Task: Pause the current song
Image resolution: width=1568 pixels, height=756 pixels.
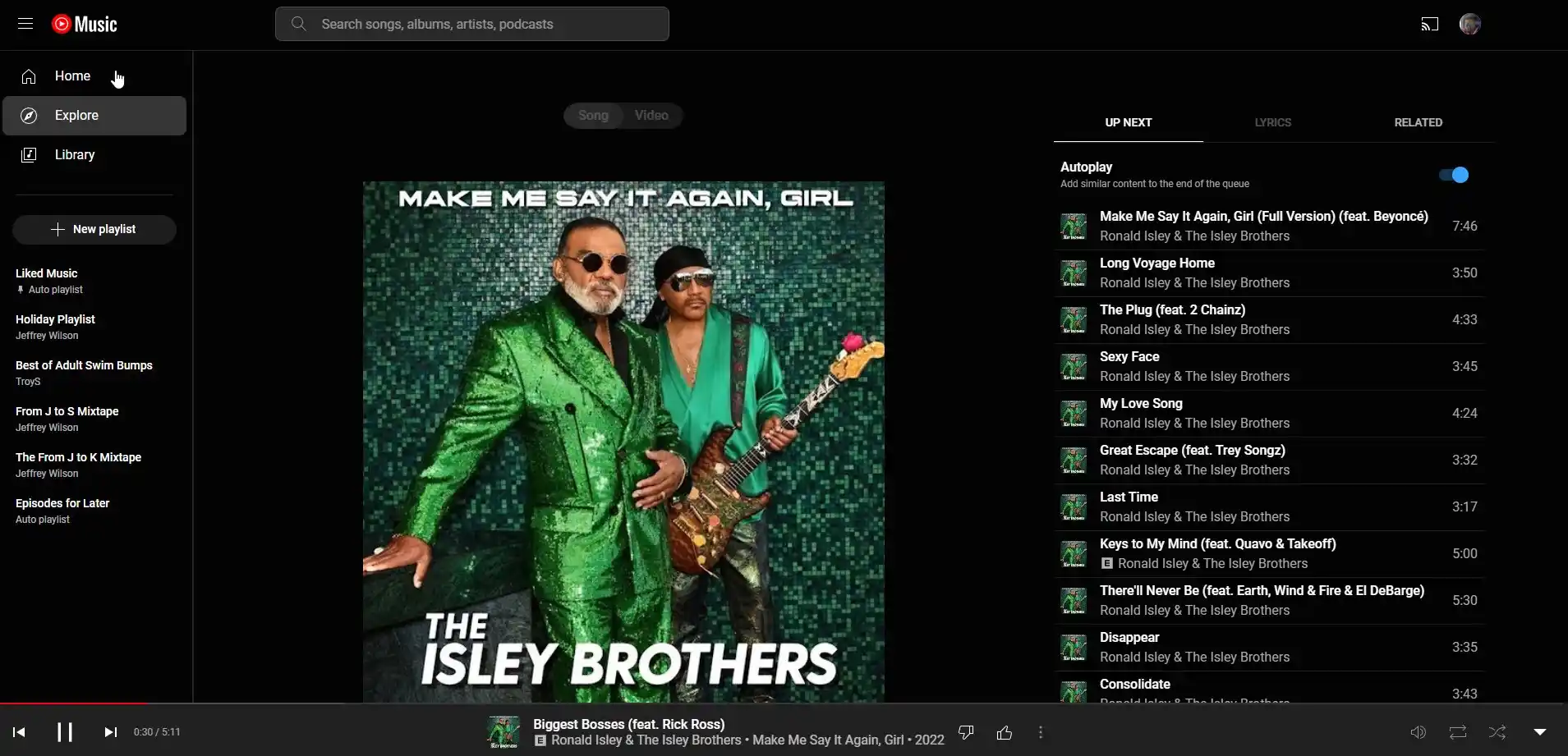Action: point(65,732)
